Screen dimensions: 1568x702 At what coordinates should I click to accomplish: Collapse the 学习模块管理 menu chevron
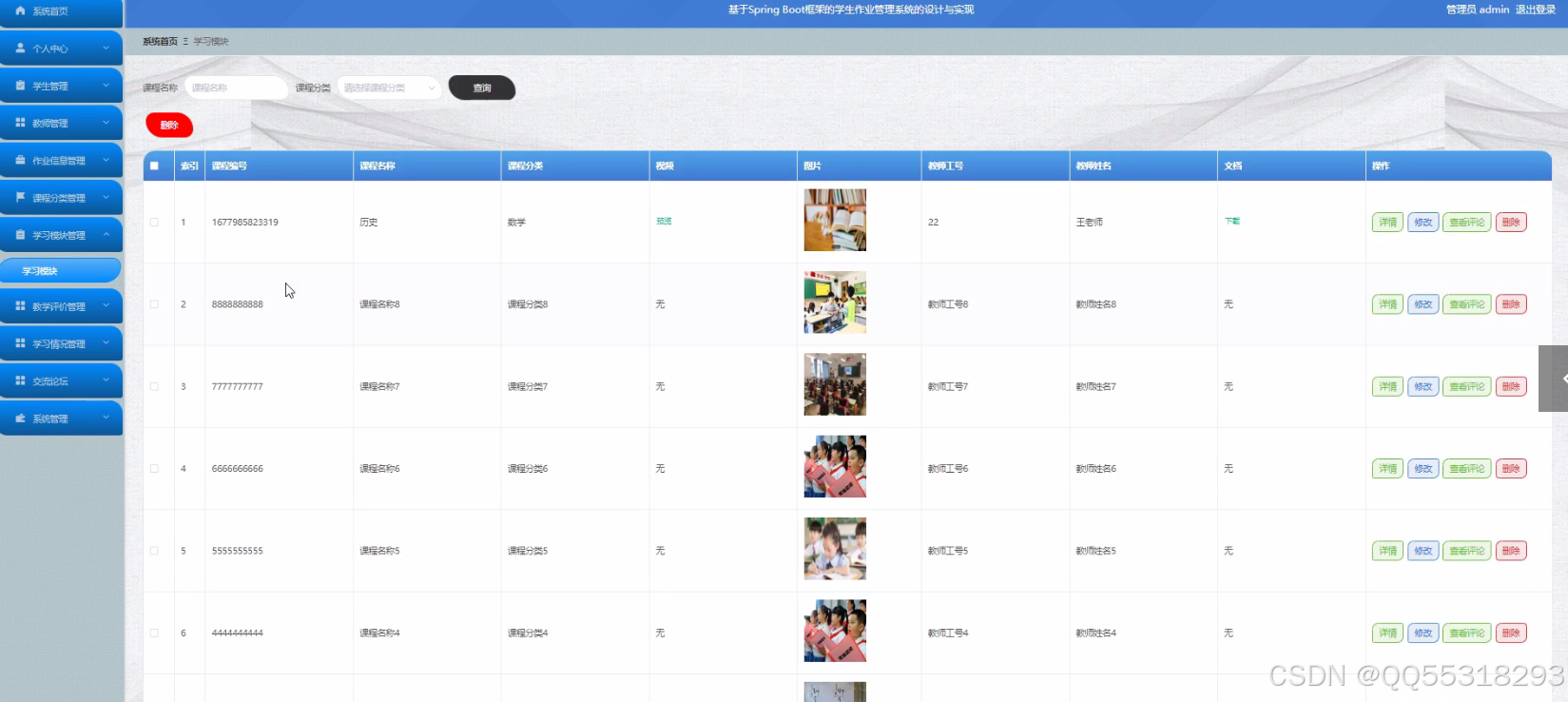106,234
